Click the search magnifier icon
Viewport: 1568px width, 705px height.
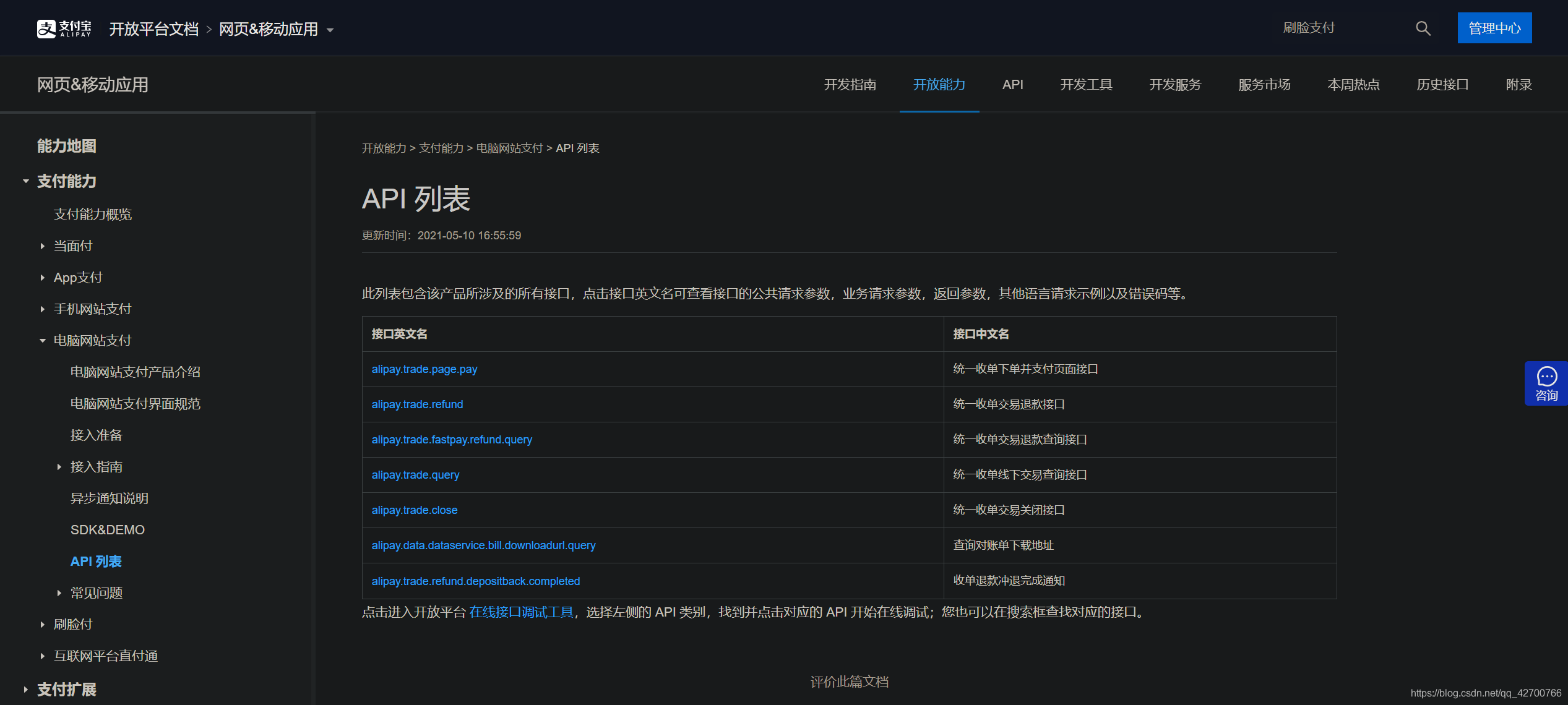point(1423,28)
